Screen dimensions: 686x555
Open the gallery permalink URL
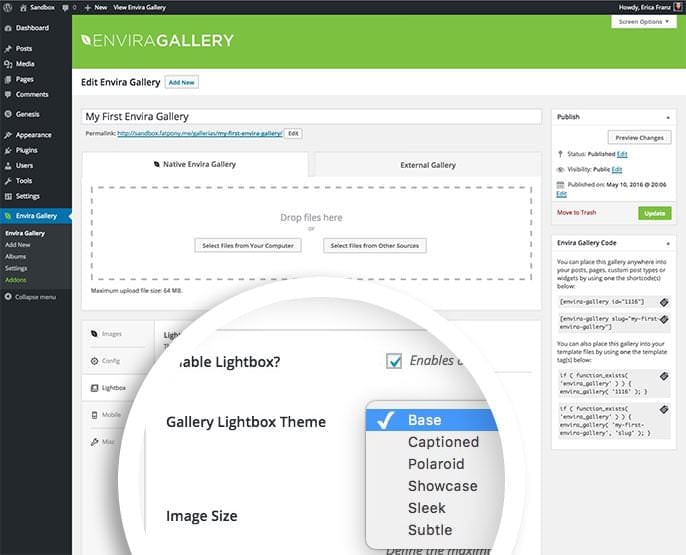tap(200, 133)
